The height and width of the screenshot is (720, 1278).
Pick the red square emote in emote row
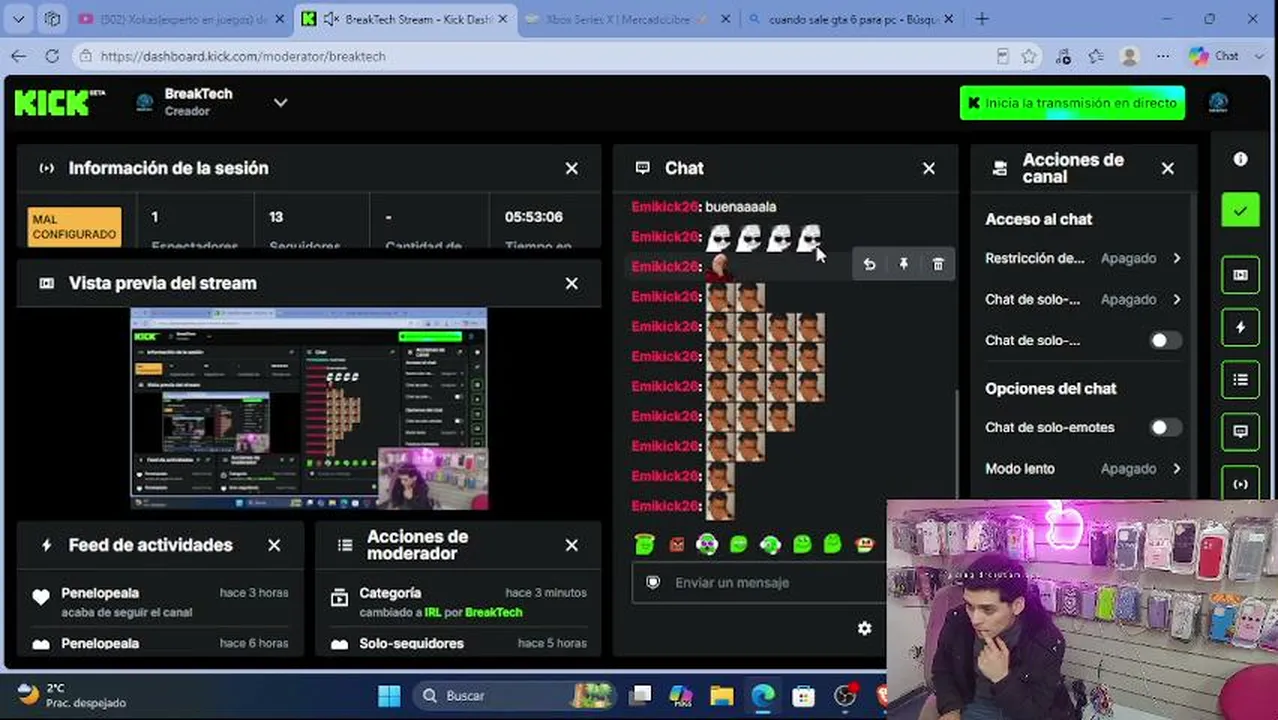(x=676, y=544)
